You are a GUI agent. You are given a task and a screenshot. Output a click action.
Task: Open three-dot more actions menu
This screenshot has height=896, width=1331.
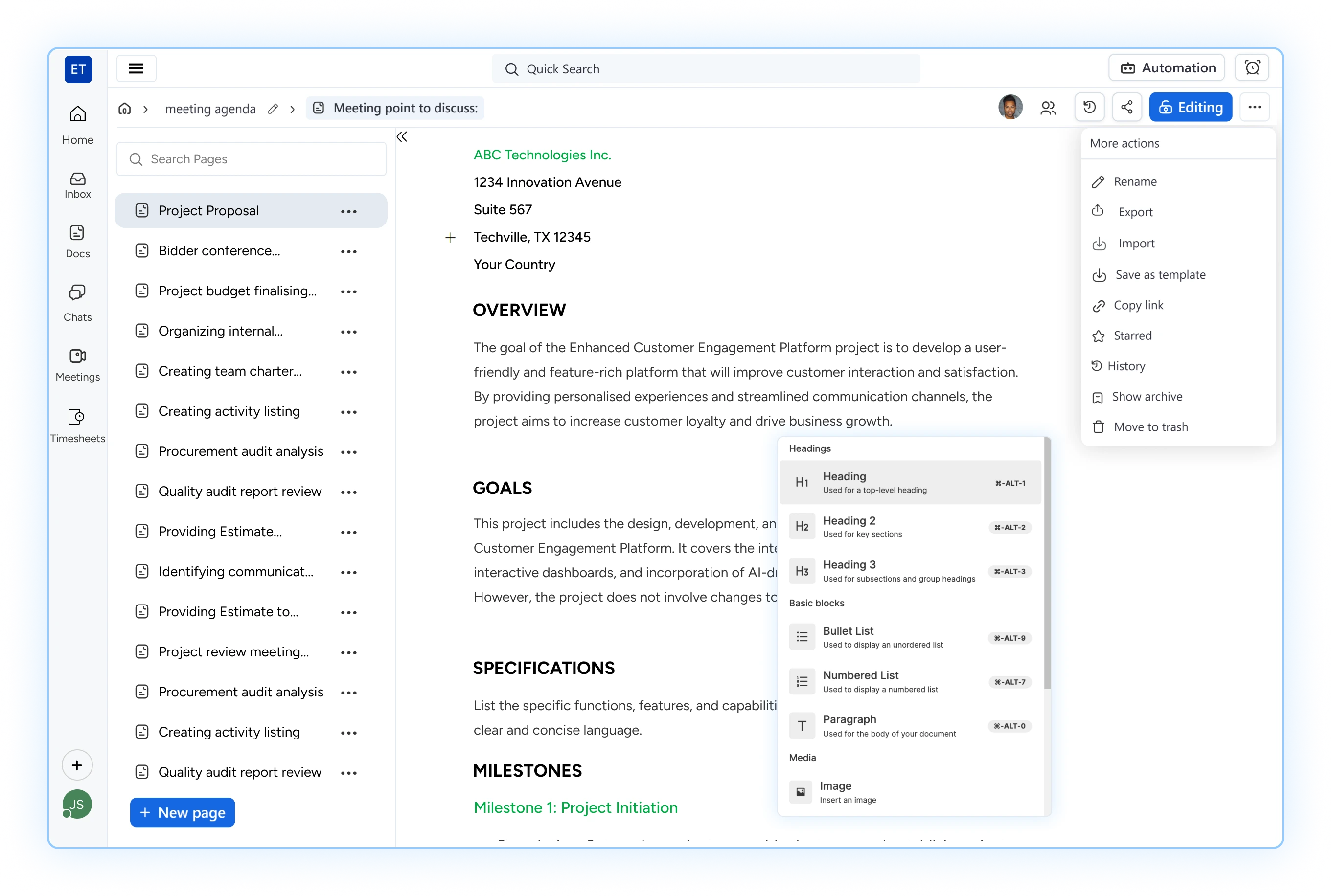tap(1254, 108)
